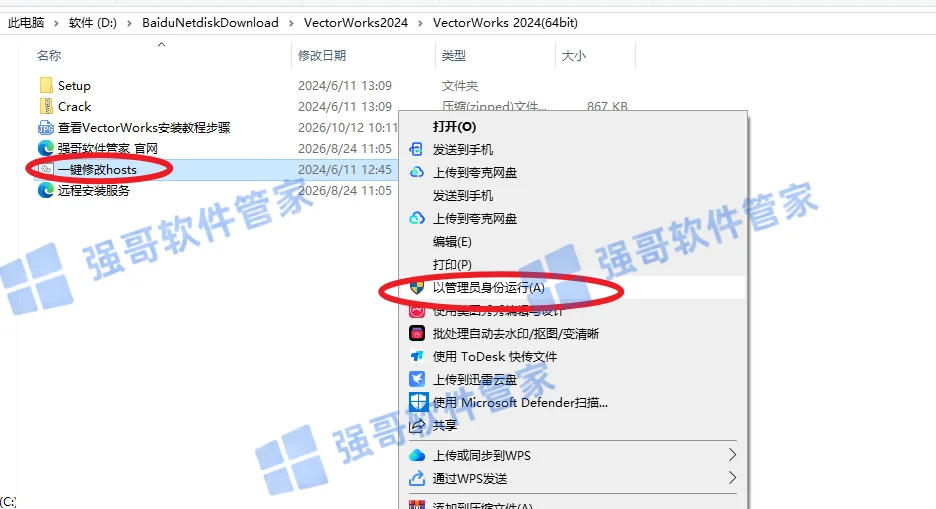The image size is (936, 509).
Task: Select the file name 一键修改hosts
Action: pos(97,169)
